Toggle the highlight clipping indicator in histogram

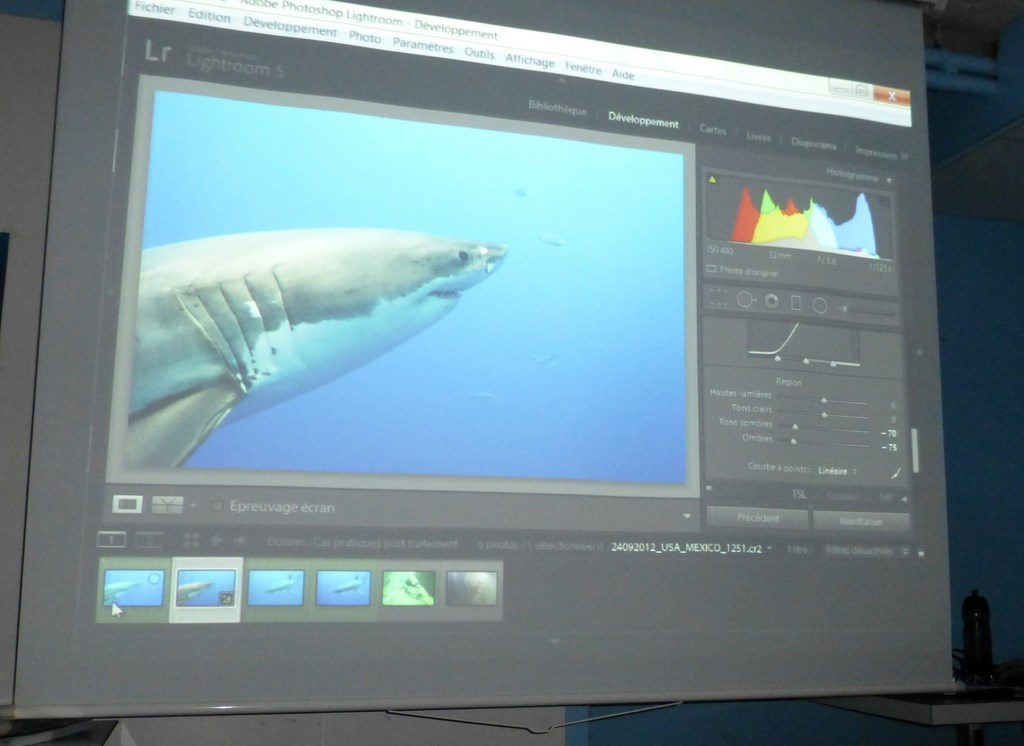pyautogui.click(x=884, y=201)
